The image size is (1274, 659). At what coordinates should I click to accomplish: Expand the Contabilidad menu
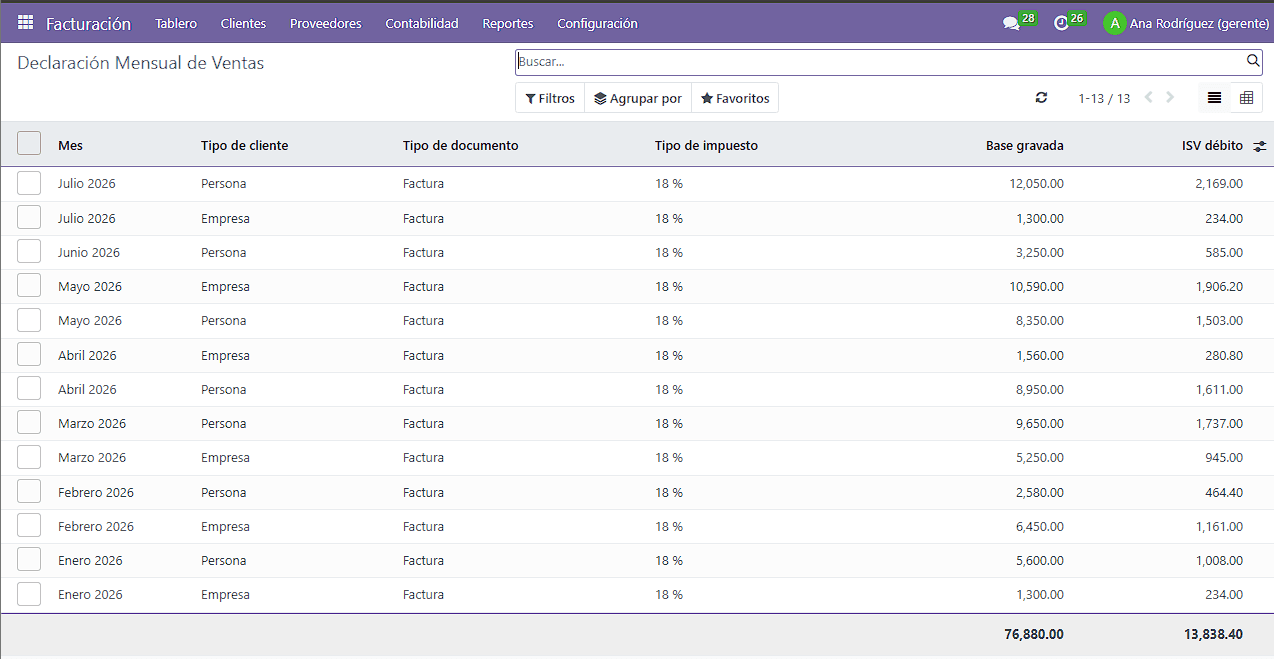pos(422,23)
